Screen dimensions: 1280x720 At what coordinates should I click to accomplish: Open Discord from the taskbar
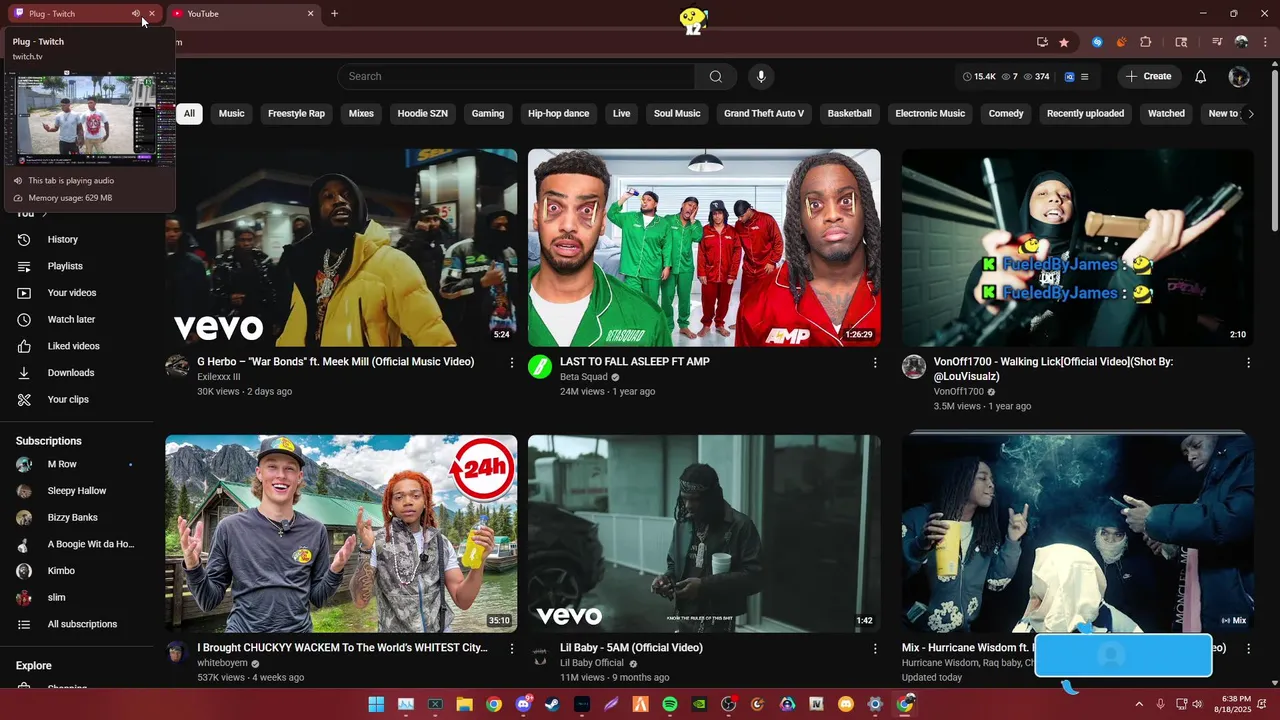point(523,704)
